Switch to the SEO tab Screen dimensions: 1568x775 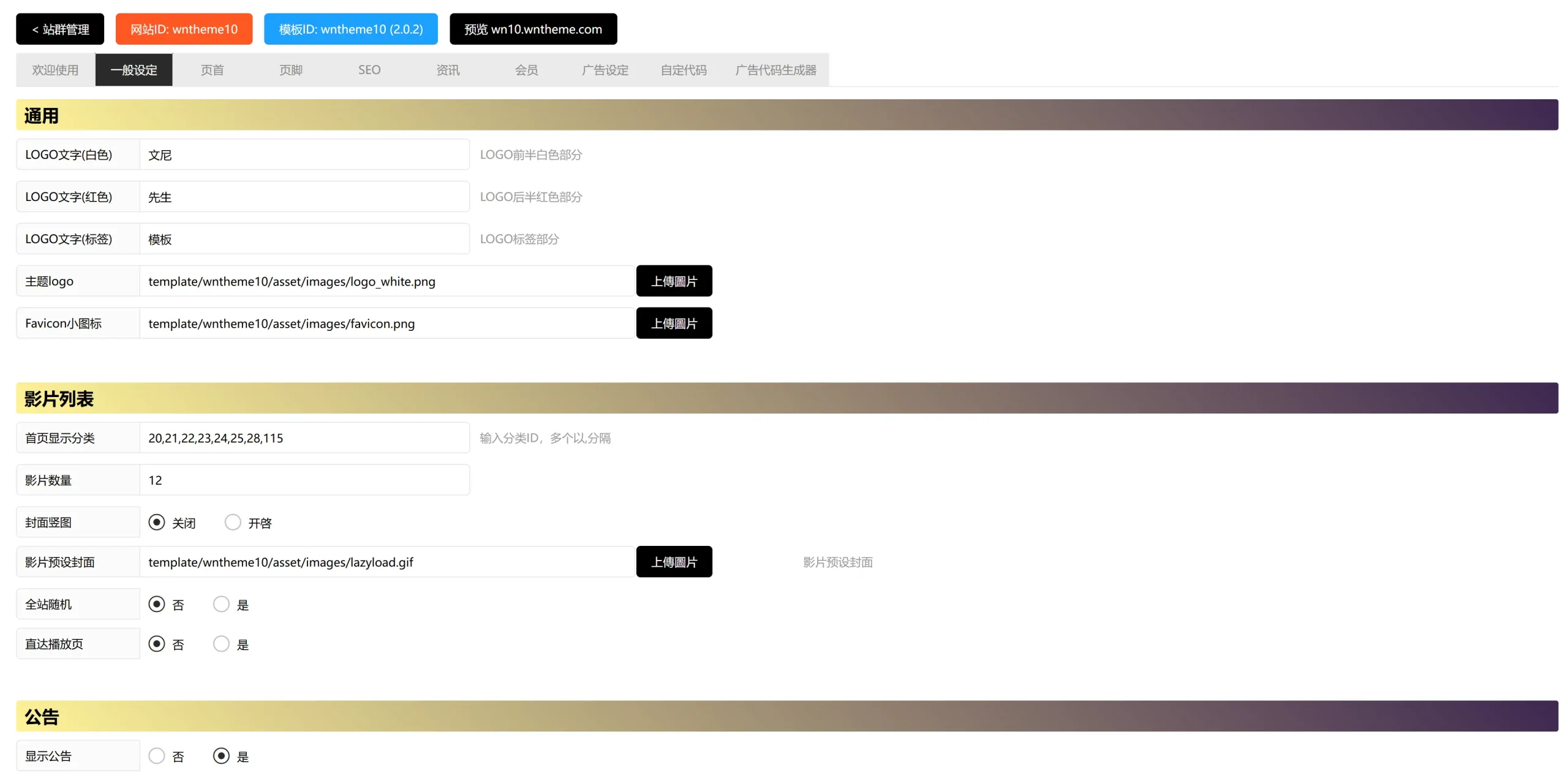[x=369, y=70]
